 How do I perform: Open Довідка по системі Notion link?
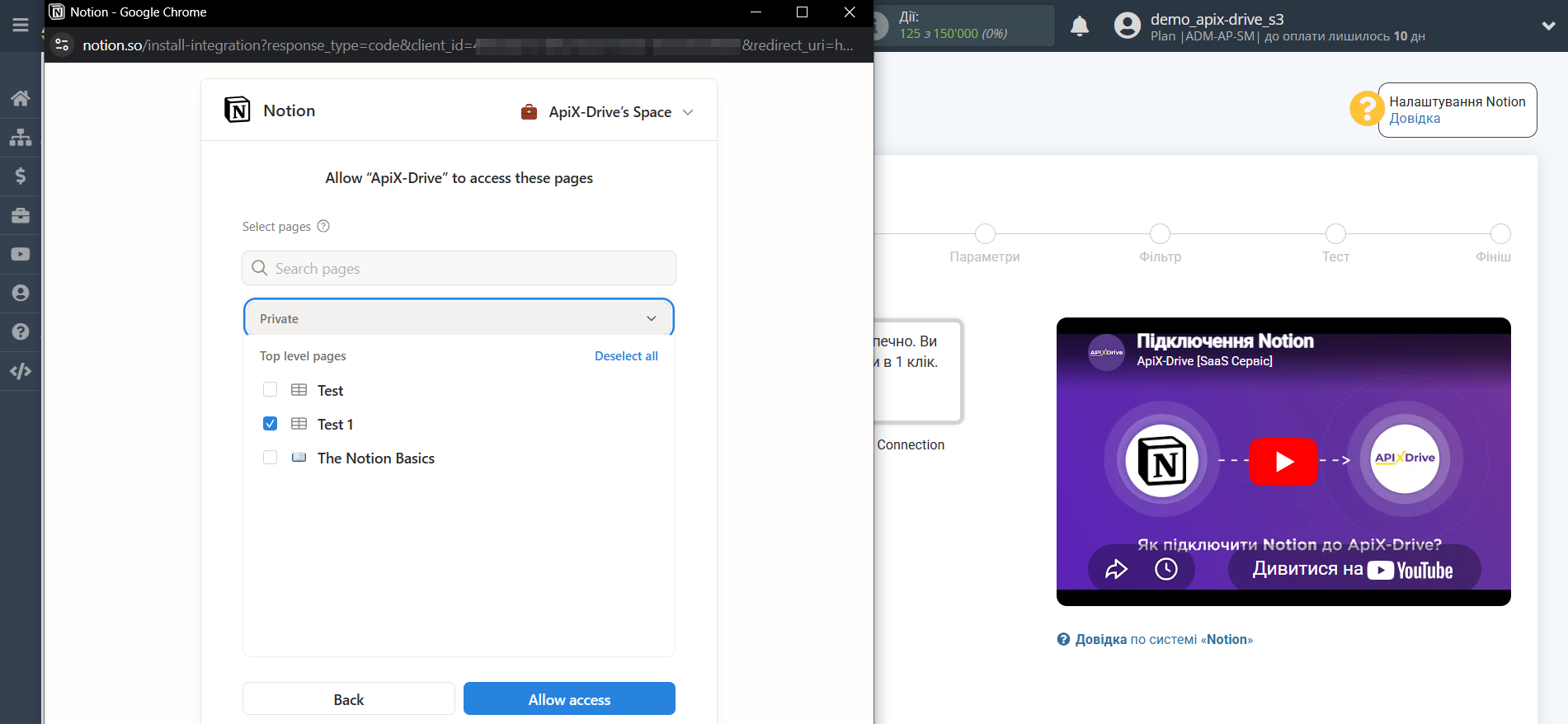click(x=1155, y=640)
